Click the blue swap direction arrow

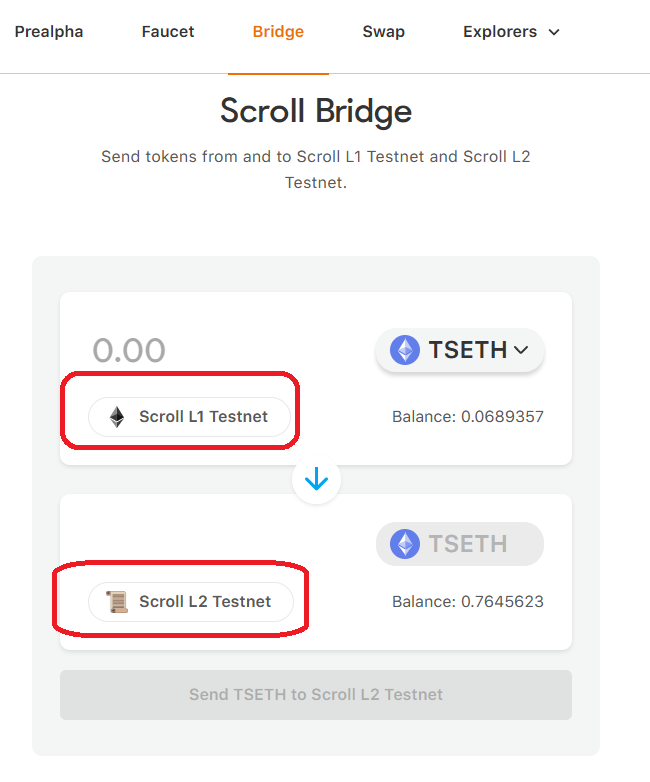pyautogui.click(x=316, y=480)
